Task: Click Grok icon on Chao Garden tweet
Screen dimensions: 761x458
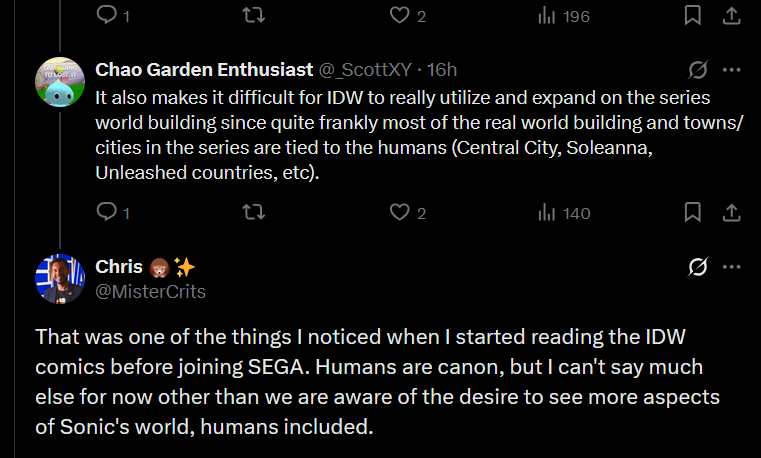Action: click(698, 70)
